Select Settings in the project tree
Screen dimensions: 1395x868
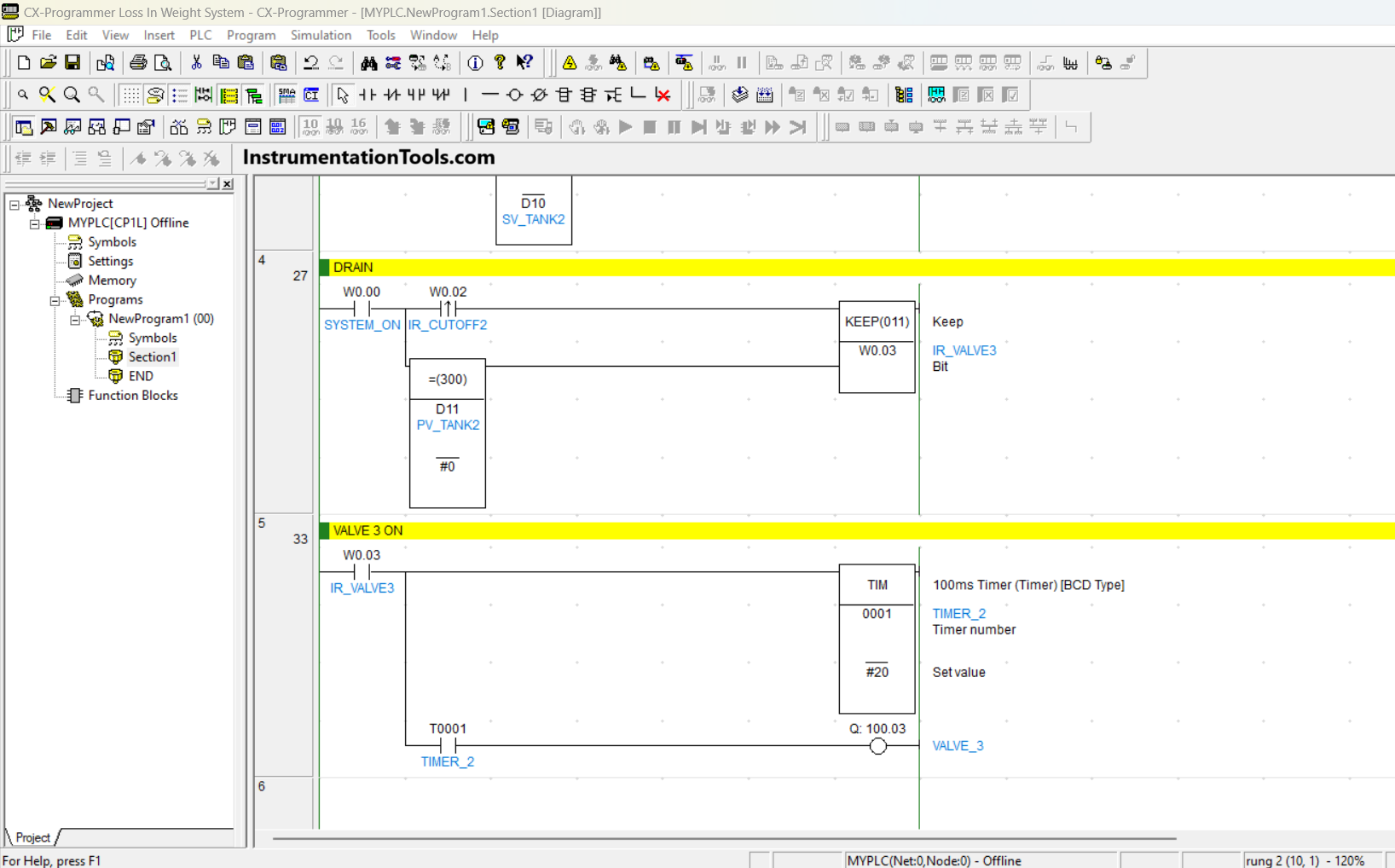coord(110,261)
